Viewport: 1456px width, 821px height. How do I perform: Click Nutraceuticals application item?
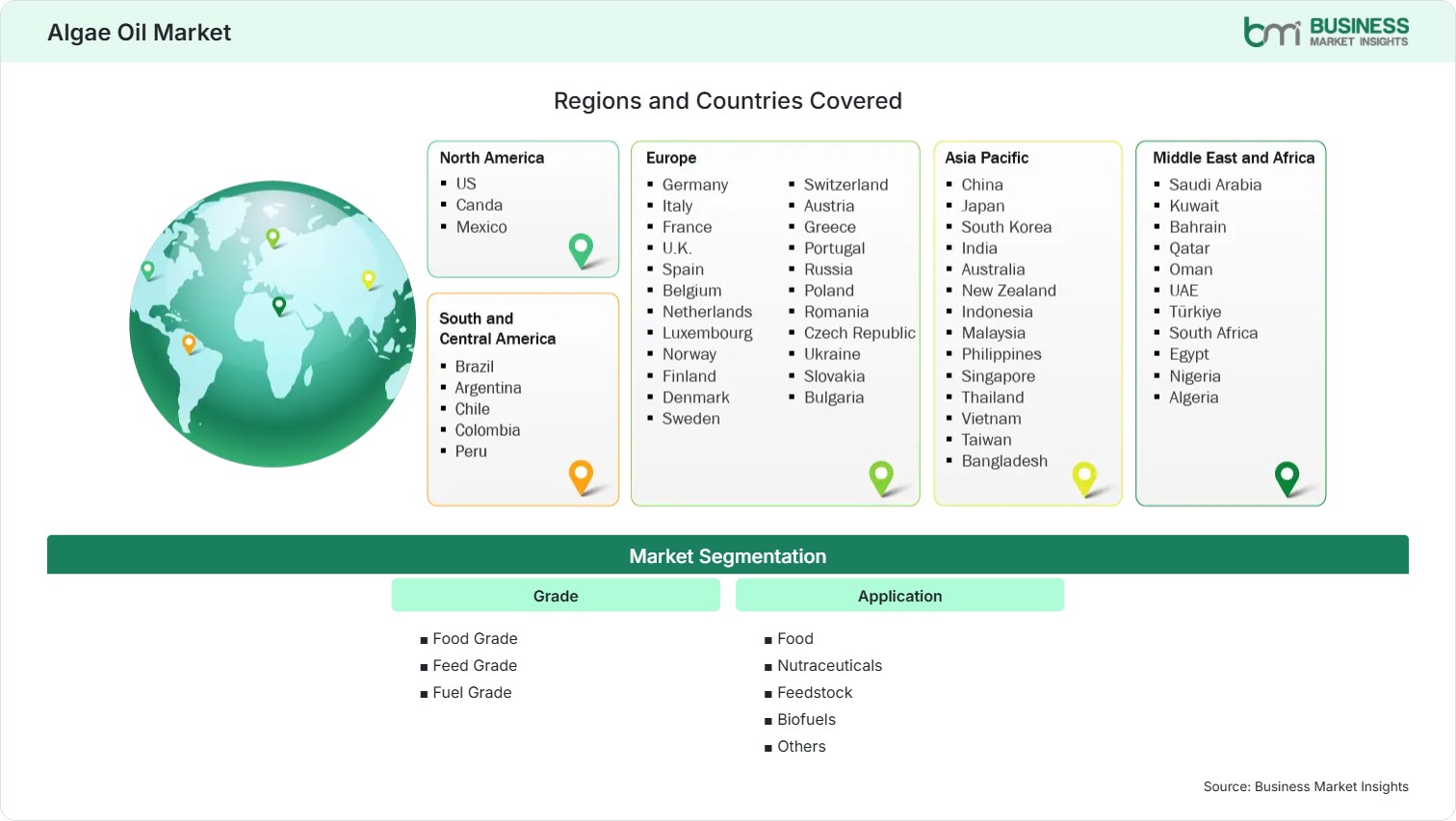[829, 666]
